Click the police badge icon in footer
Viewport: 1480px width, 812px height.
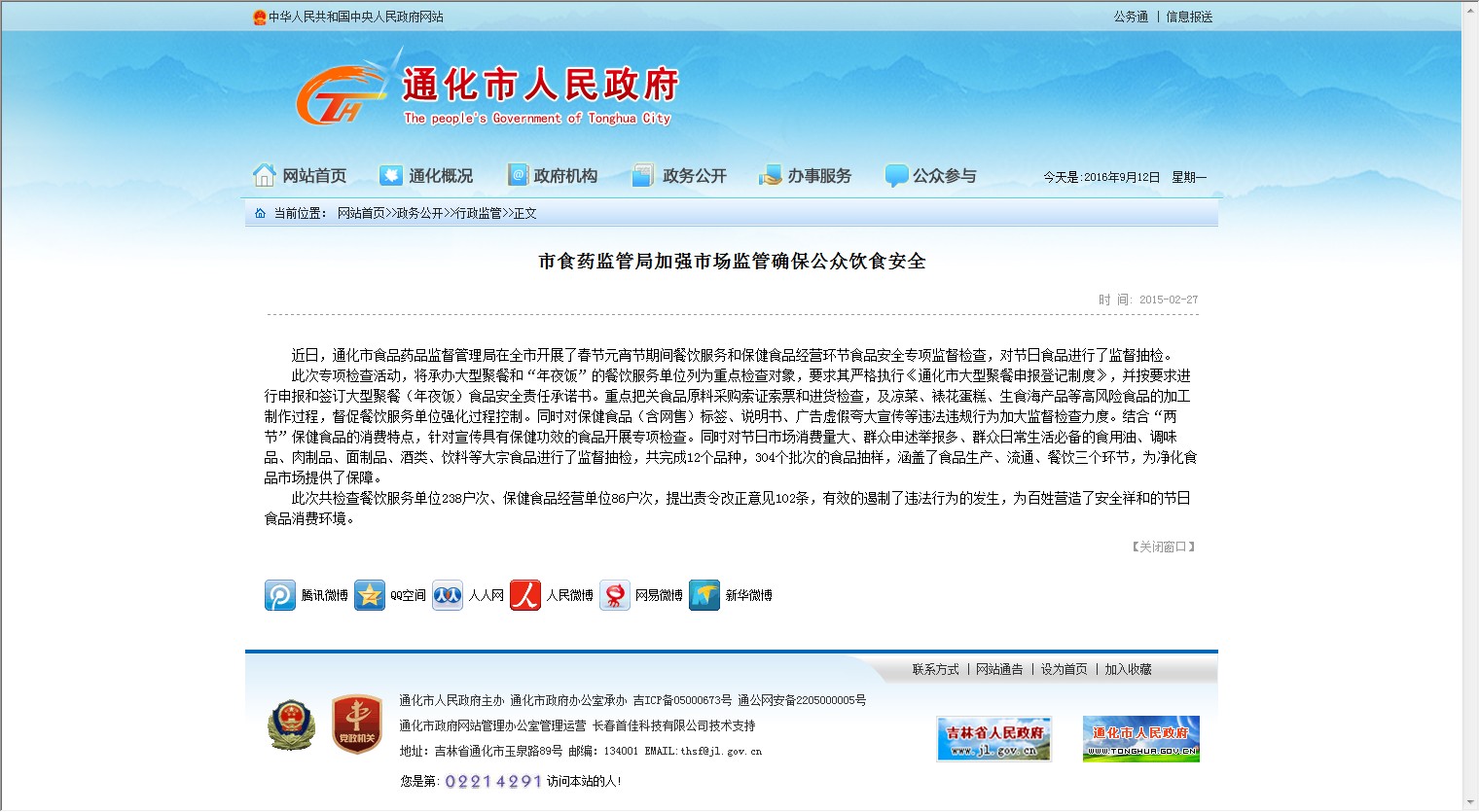click(291, 725)
